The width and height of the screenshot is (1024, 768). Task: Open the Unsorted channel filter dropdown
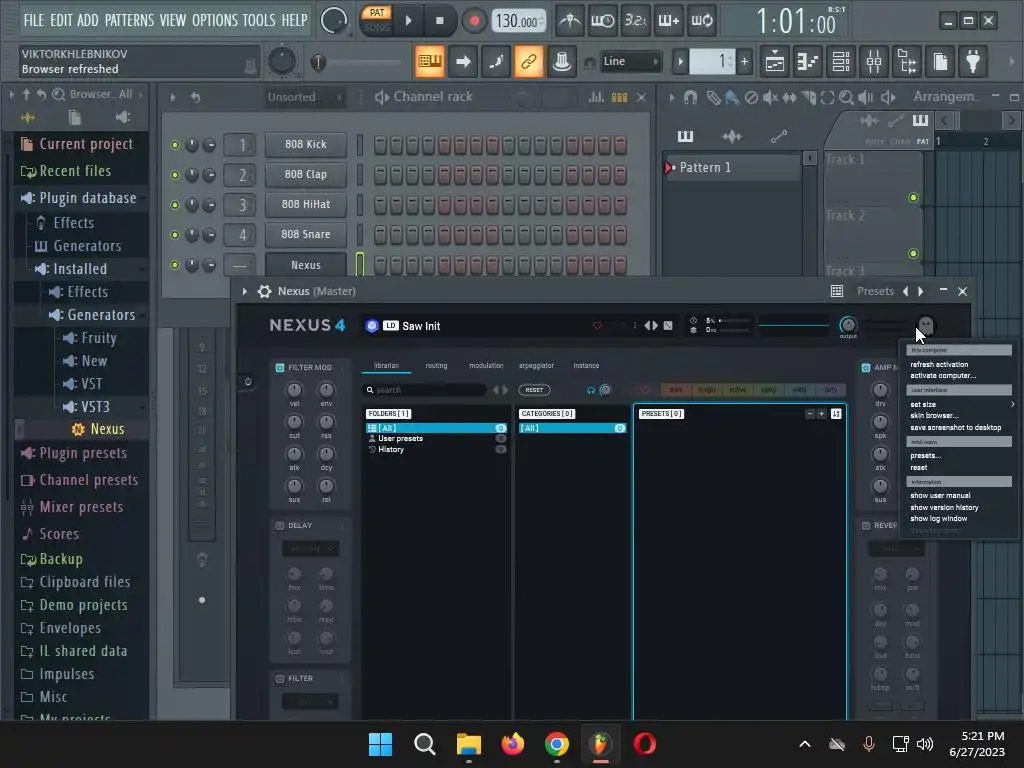tap(304, 97)
